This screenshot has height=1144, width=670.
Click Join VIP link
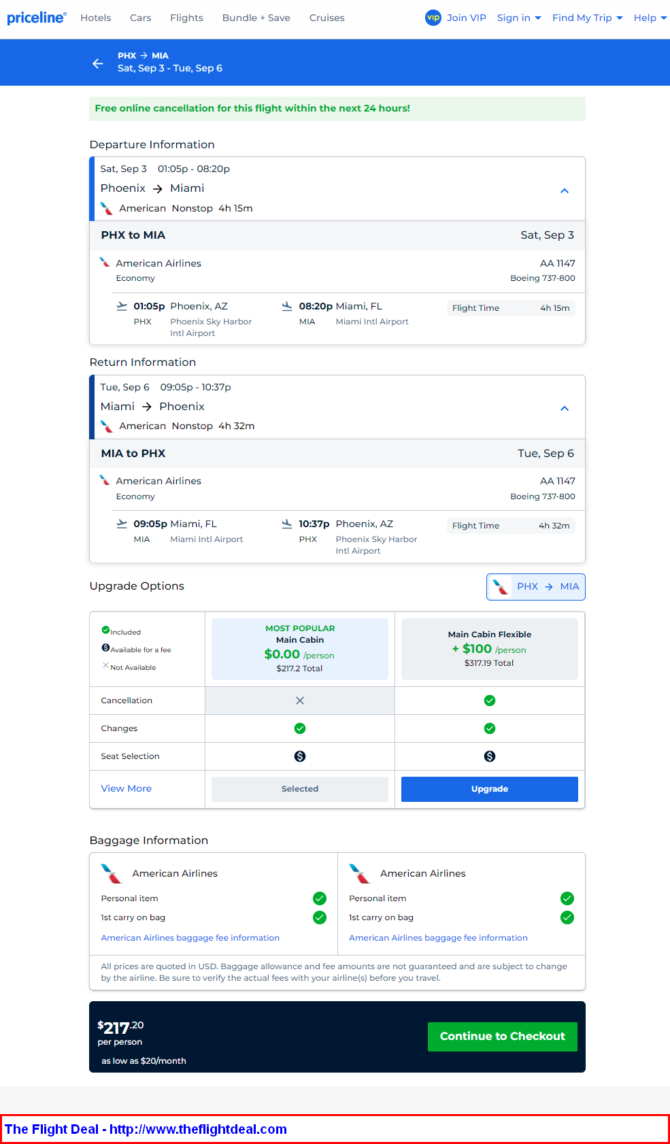tap(467, 18)
